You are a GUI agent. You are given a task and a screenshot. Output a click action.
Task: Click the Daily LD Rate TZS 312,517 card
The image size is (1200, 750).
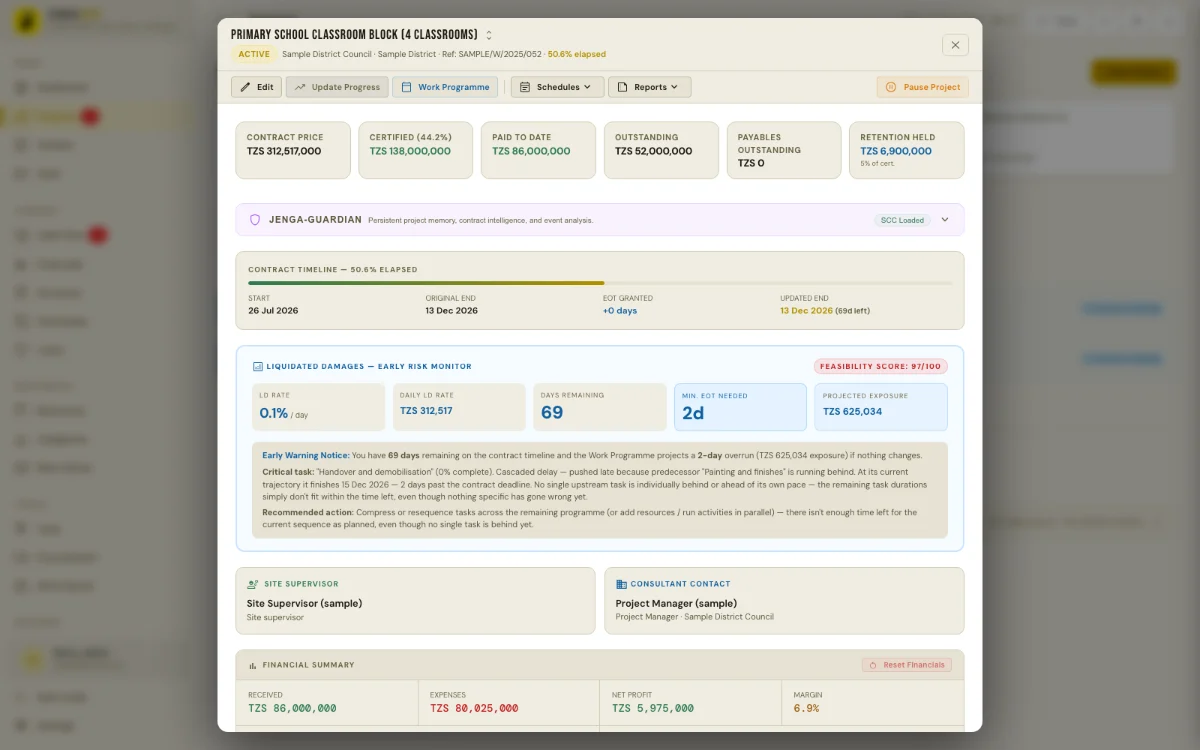[x=458, y=407]
